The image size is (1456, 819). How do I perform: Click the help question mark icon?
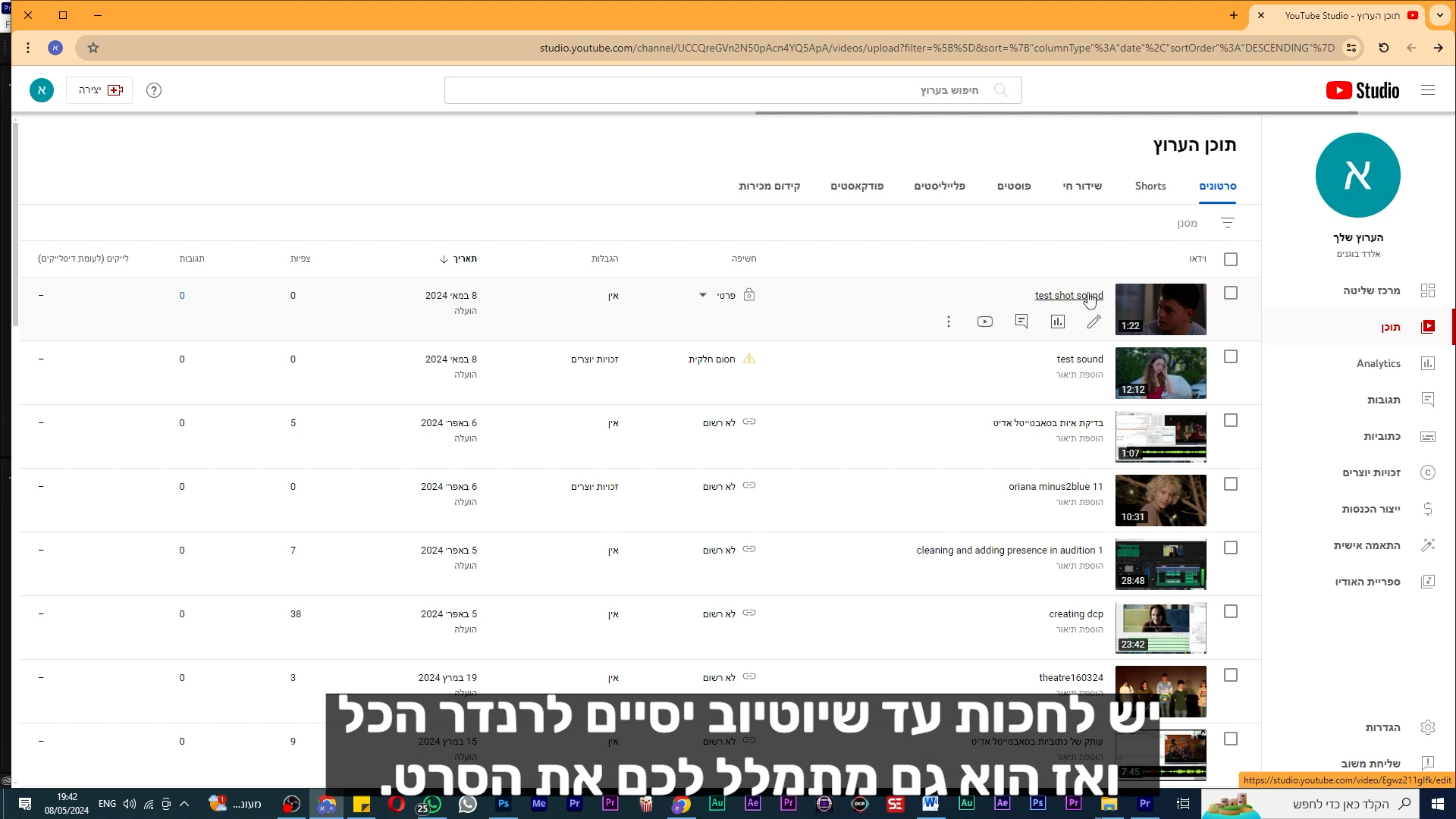pyautogui.click(x=154, y=90)
